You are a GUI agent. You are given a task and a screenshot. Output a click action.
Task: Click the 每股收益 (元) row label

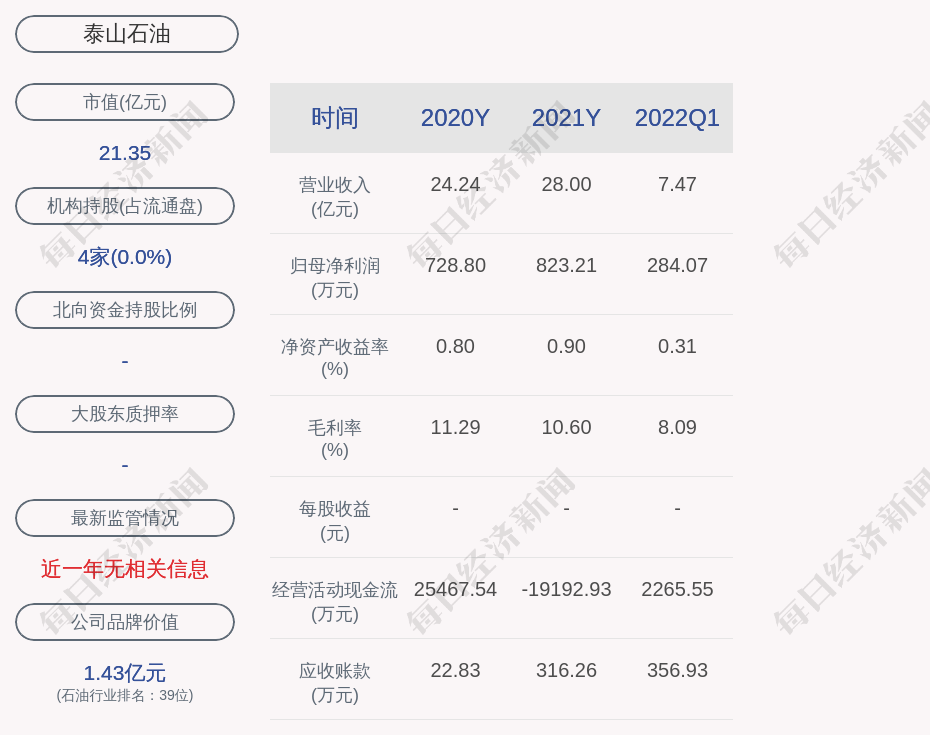335,520
